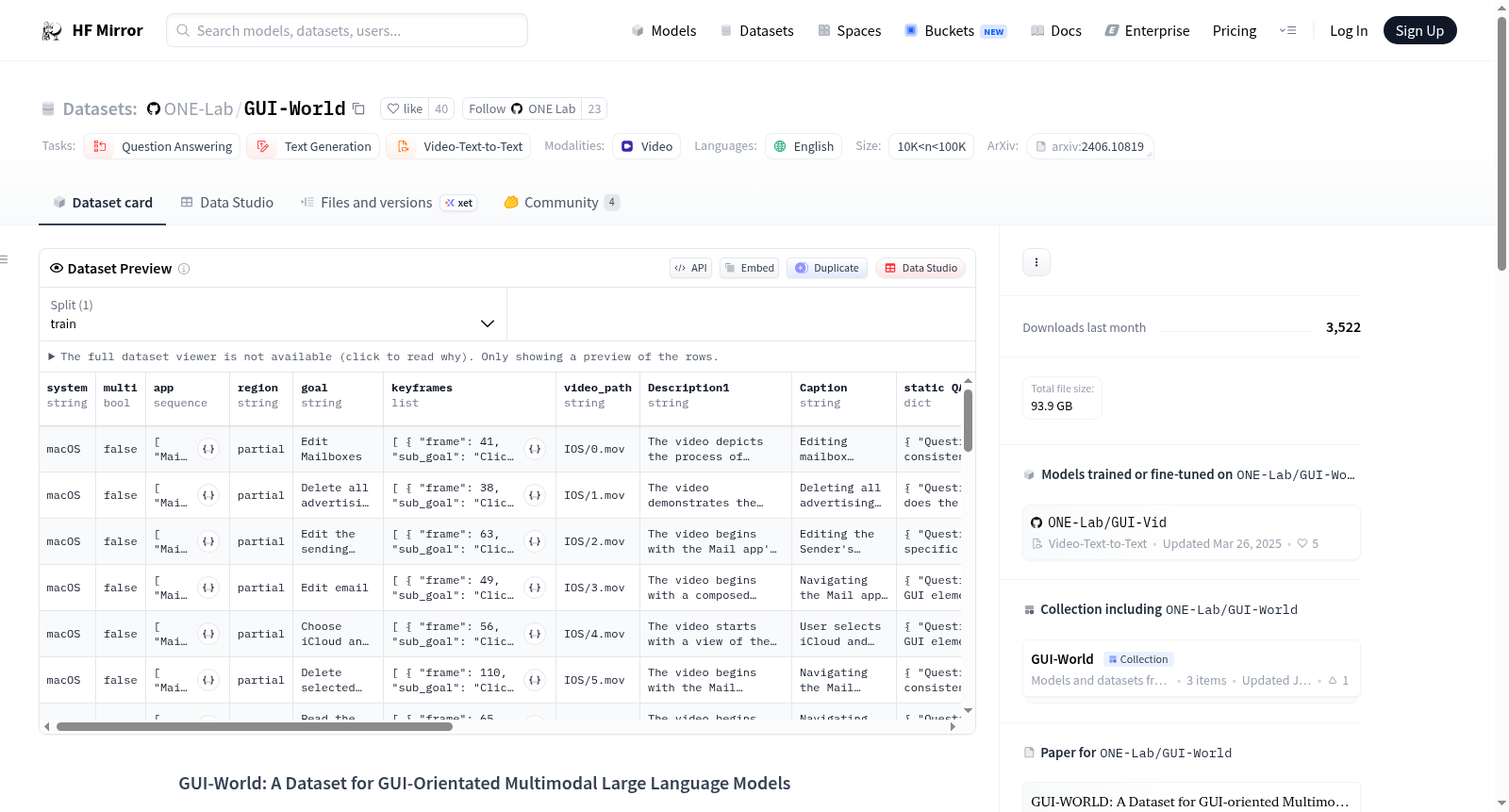1509x812 pixels.
Task: Switch to Files and versions tab
Action: point(389,203)
